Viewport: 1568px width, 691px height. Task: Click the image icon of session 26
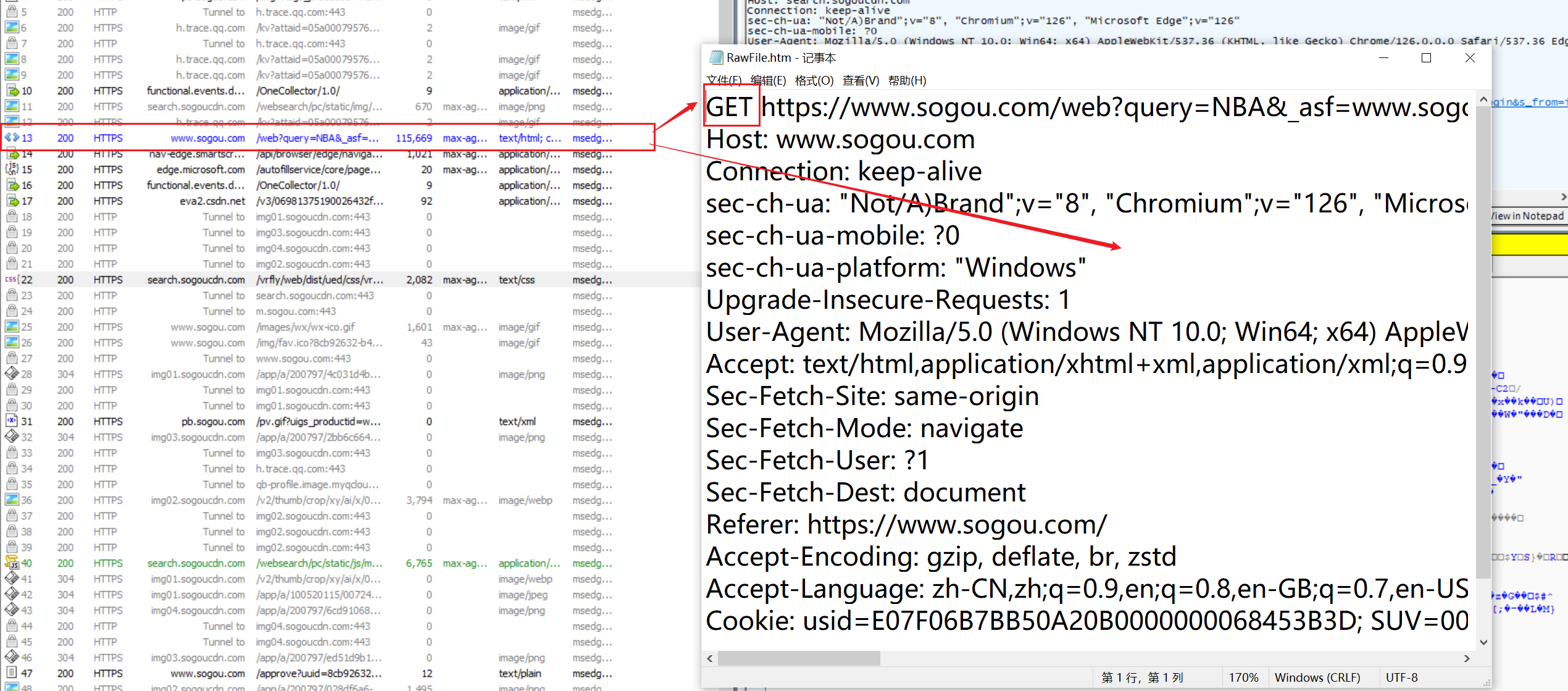coord(12,342)
